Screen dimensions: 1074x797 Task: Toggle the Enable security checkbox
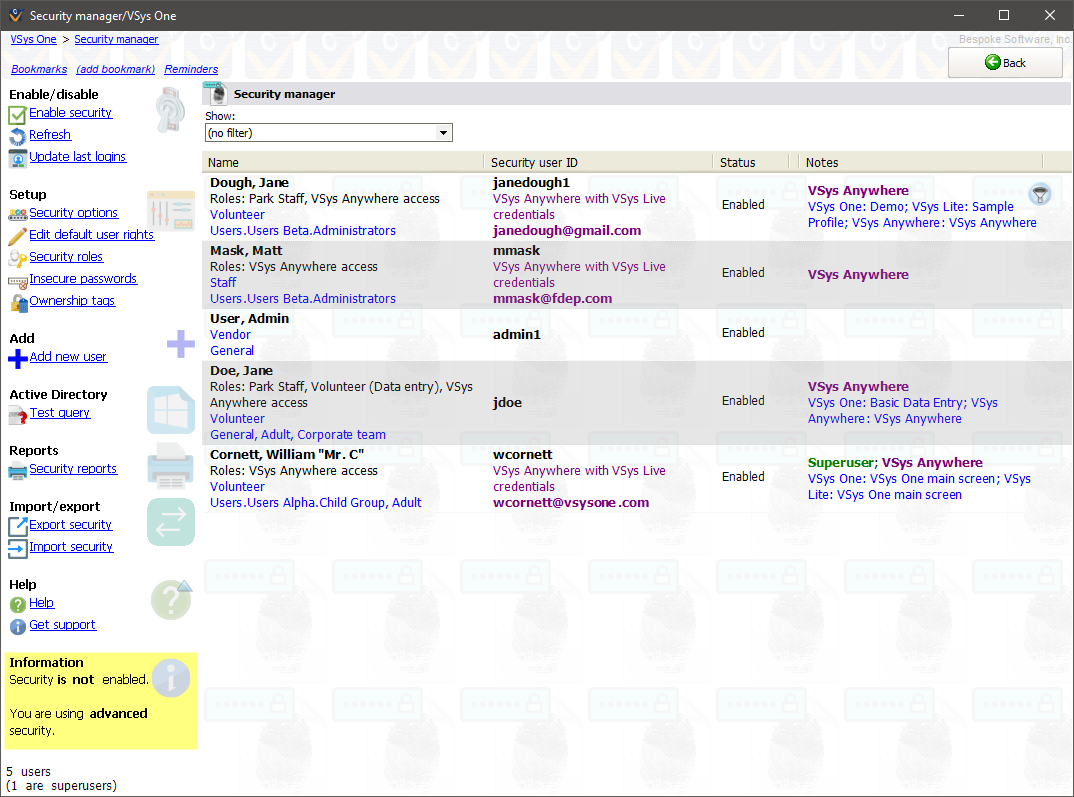(x=17, y=114)
